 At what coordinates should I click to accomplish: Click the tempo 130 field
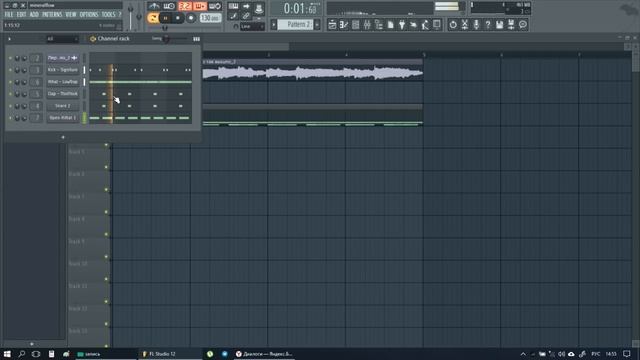click(210, 18)
